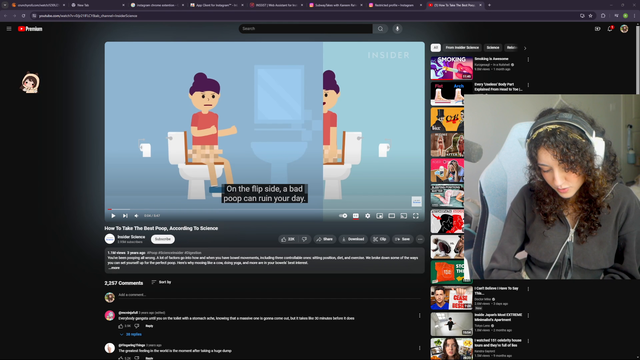
Task: Toggle closed captions in the player
Action: click(356, 216)
